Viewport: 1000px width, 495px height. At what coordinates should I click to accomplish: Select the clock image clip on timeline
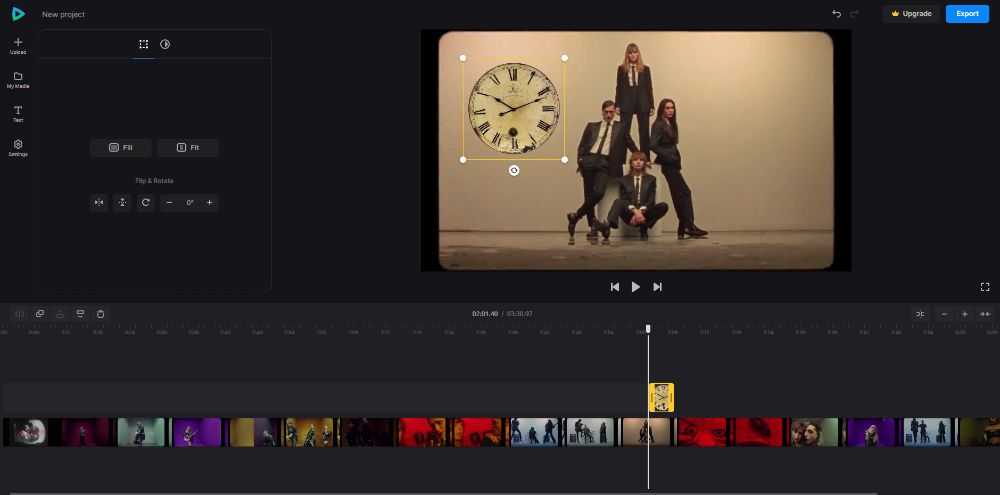[x=661, y=397]
